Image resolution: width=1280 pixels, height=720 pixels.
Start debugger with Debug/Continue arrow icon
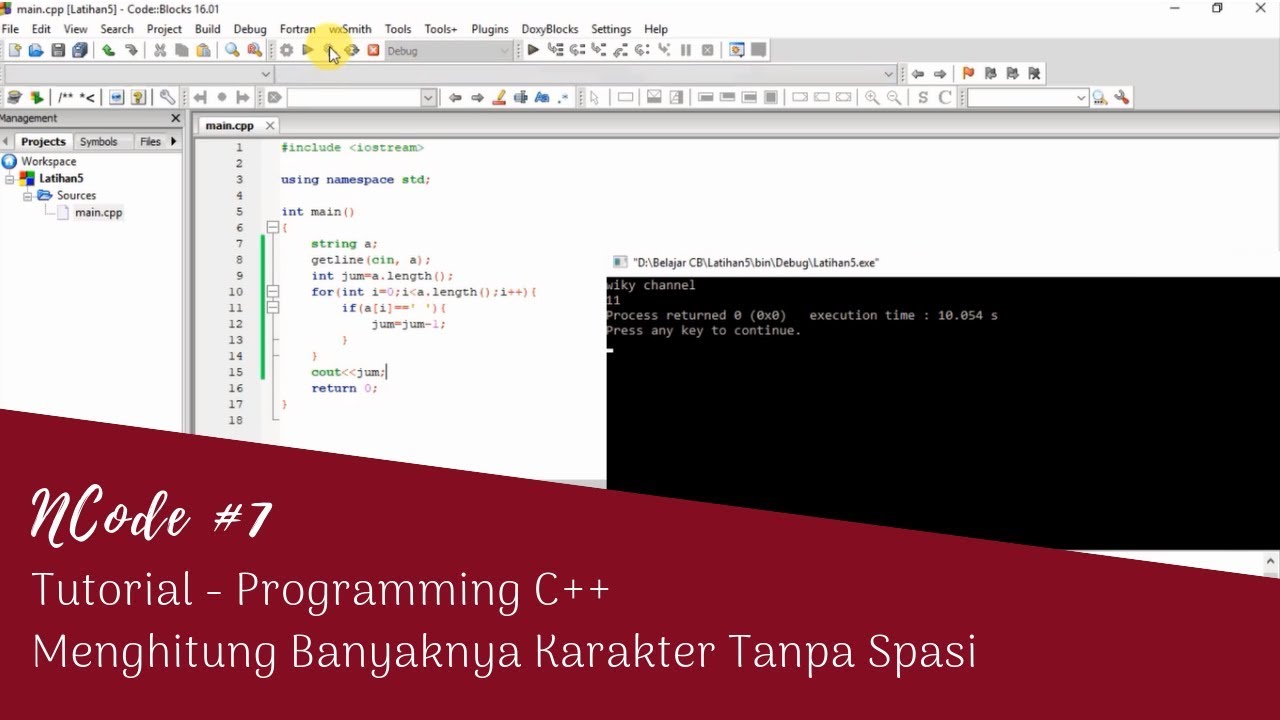click(533, 50)
